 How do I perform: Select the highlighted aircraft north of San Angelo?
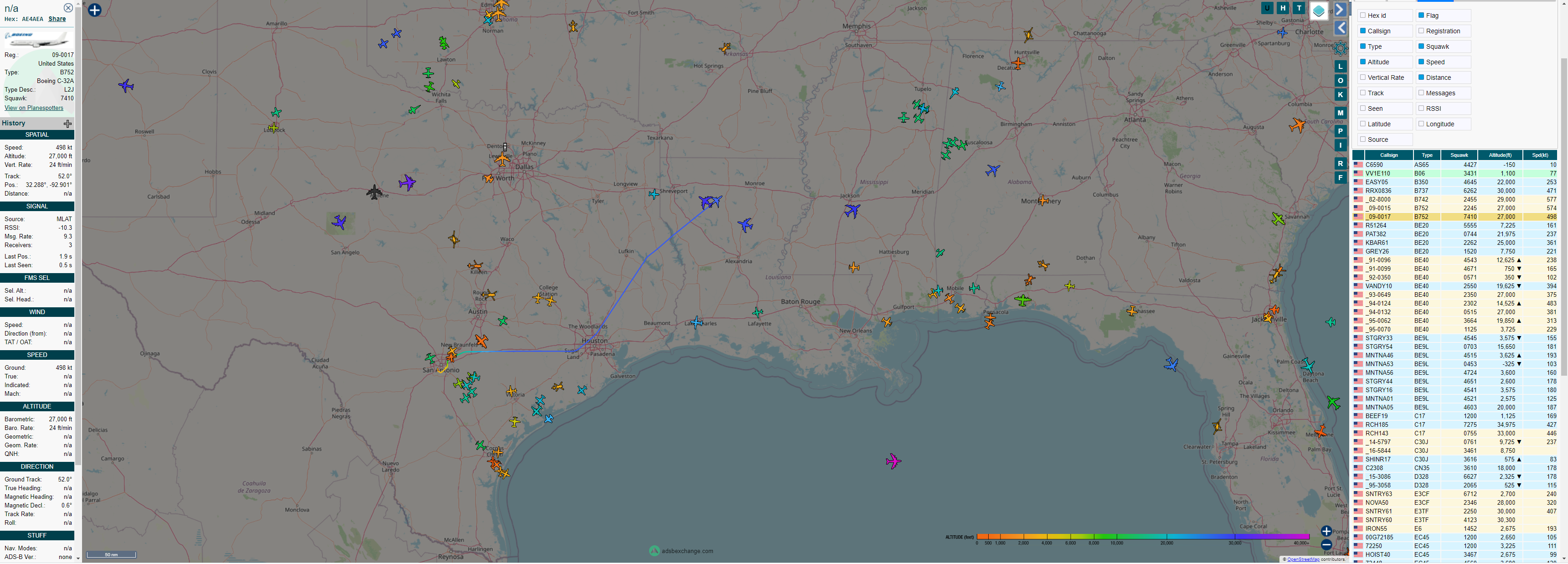[x=340, y=222]
